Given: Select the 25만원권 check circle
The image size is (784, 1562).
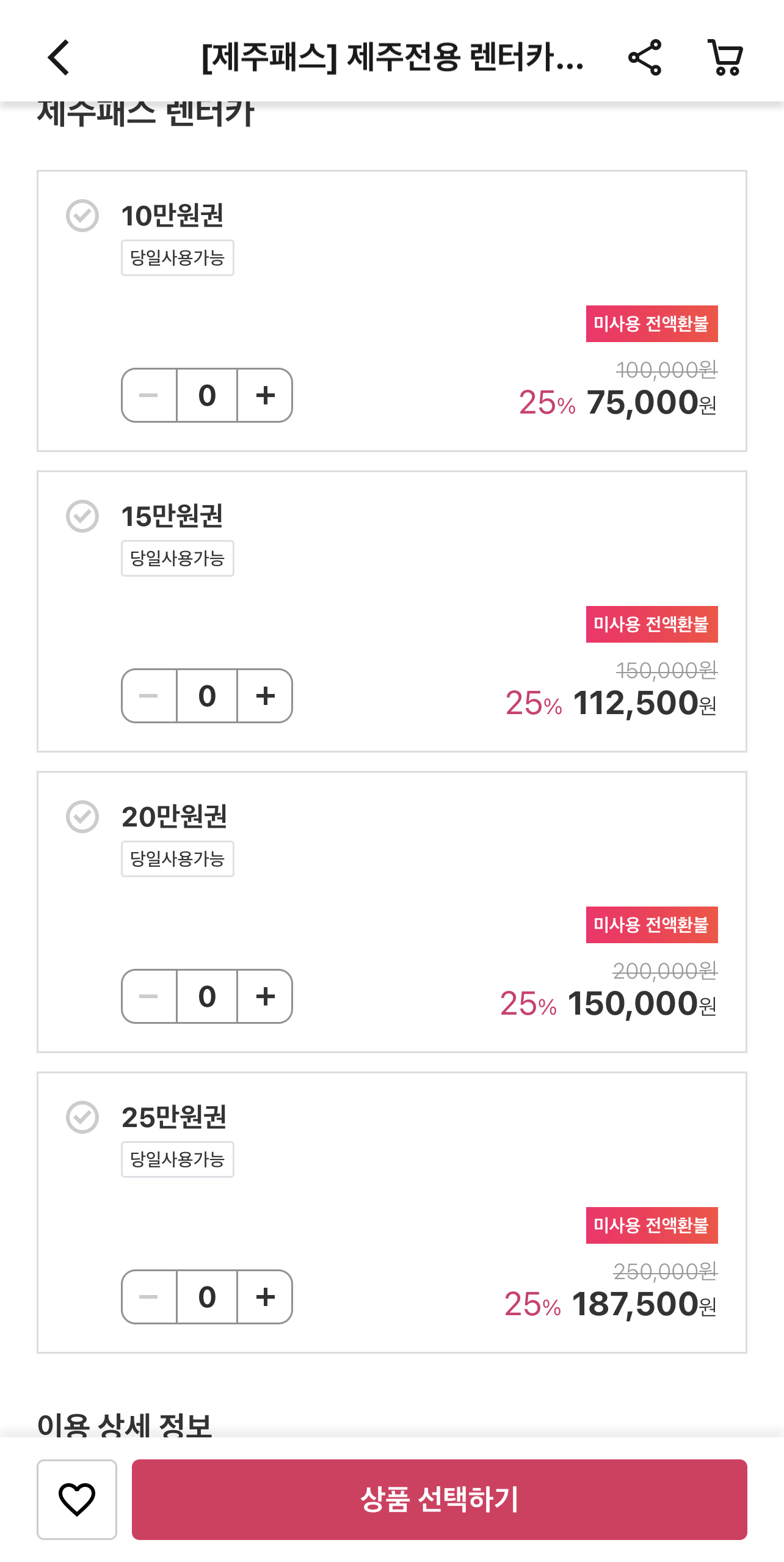Looking at the screenshot, I should (82, 1117).
